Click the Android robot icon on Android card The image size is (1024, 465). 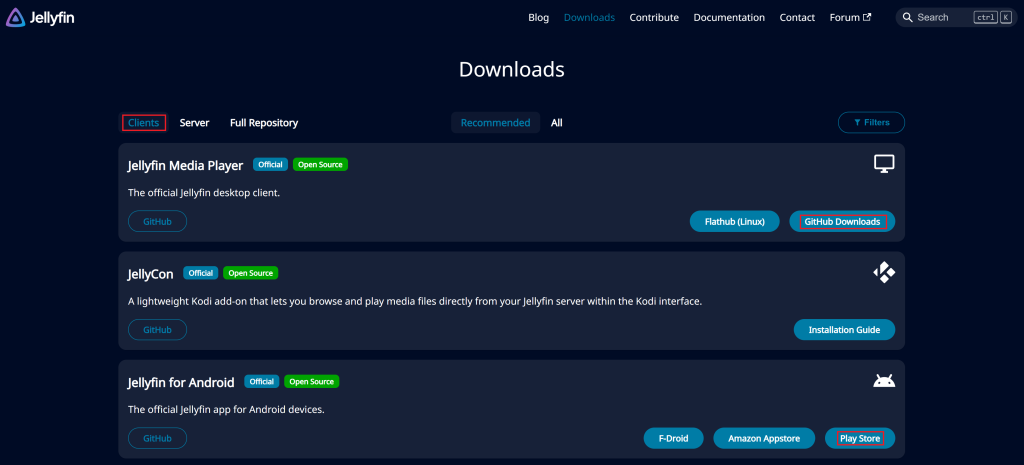tap(884, 381)
